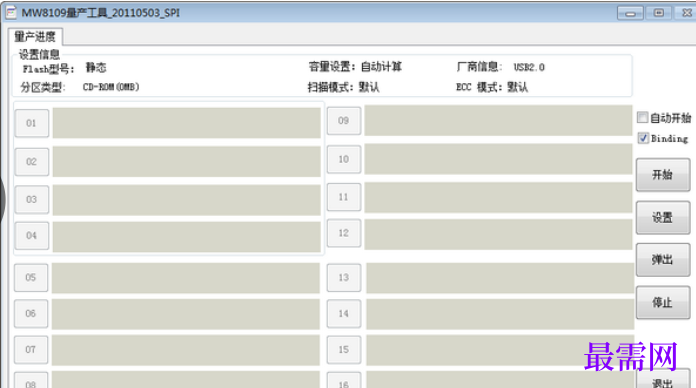This screenshot has width=696, height=388.
Task: Click the 开始 button
Action: click(663, 174)
